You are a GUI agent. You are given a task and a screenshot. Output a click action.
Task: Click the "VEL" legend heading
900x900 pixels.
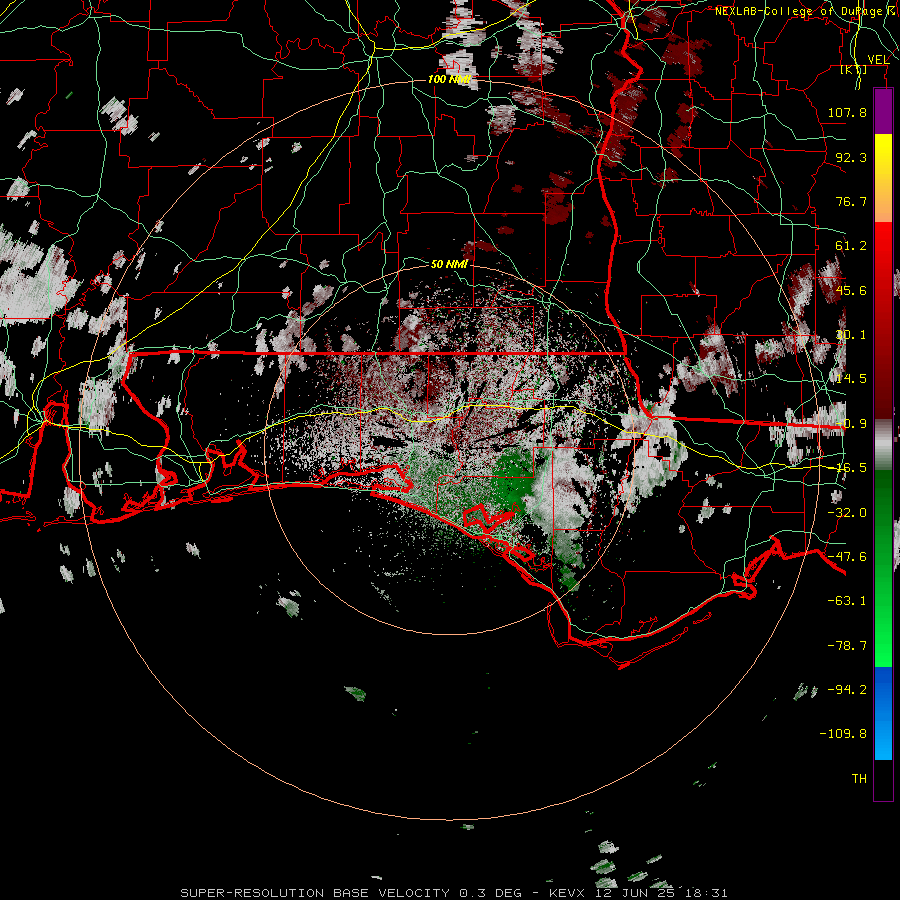tap(878, 59)
